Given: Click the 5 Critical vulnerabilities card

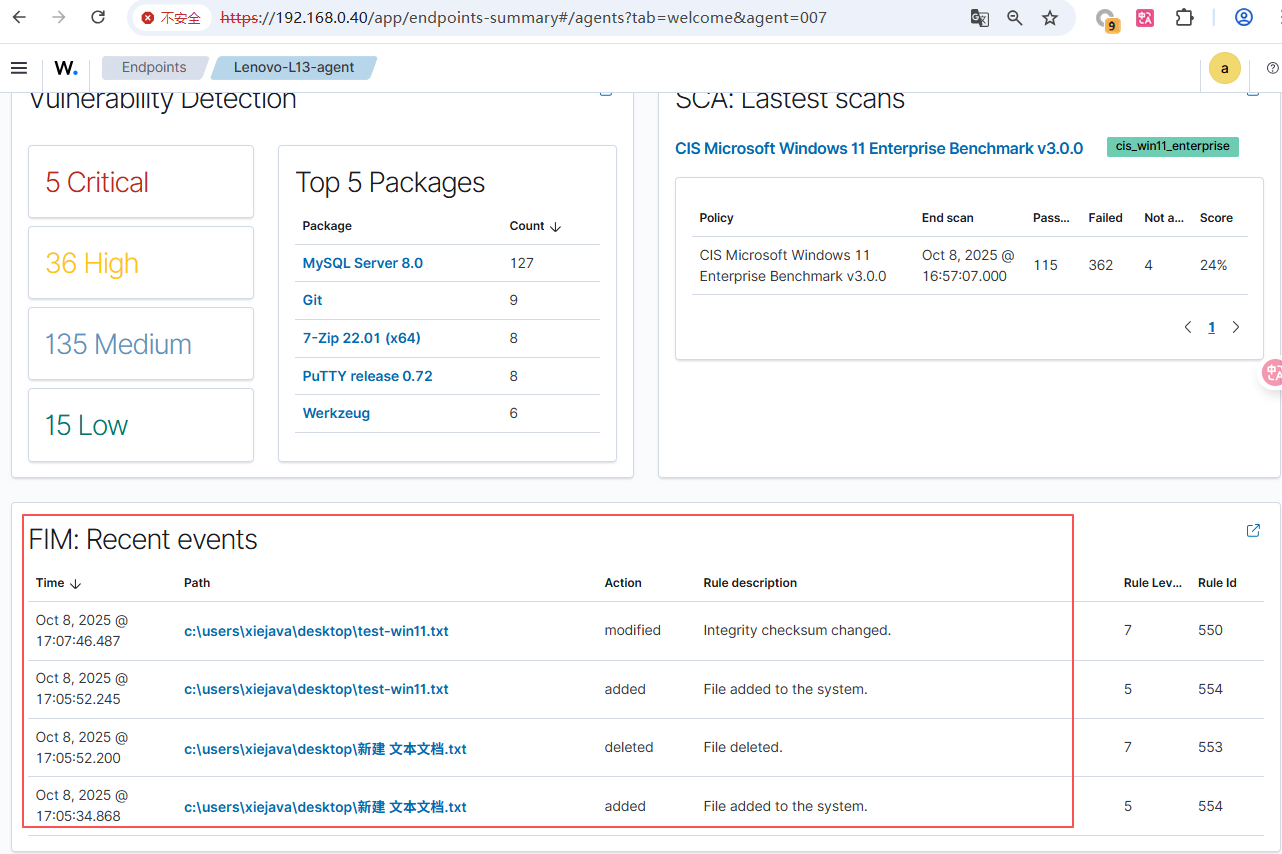Looking at the screenshot, I should pos(140,182).
